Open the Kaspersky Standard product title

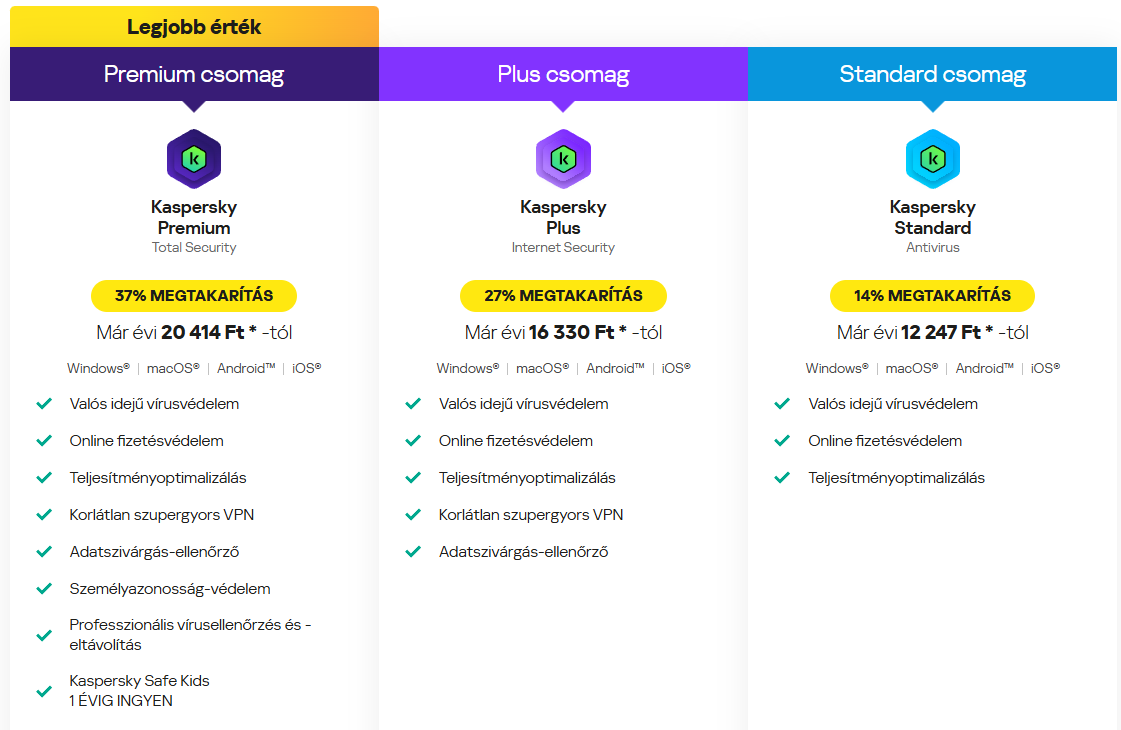tap(932, 217)
